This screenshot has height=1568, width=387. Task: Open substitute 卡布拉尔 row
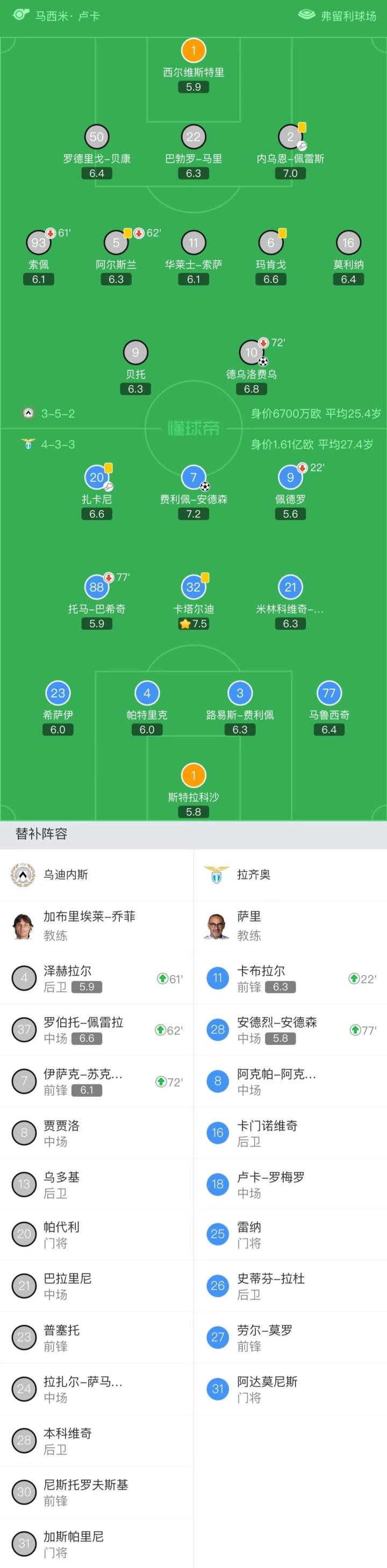click(x=290, y=978)
